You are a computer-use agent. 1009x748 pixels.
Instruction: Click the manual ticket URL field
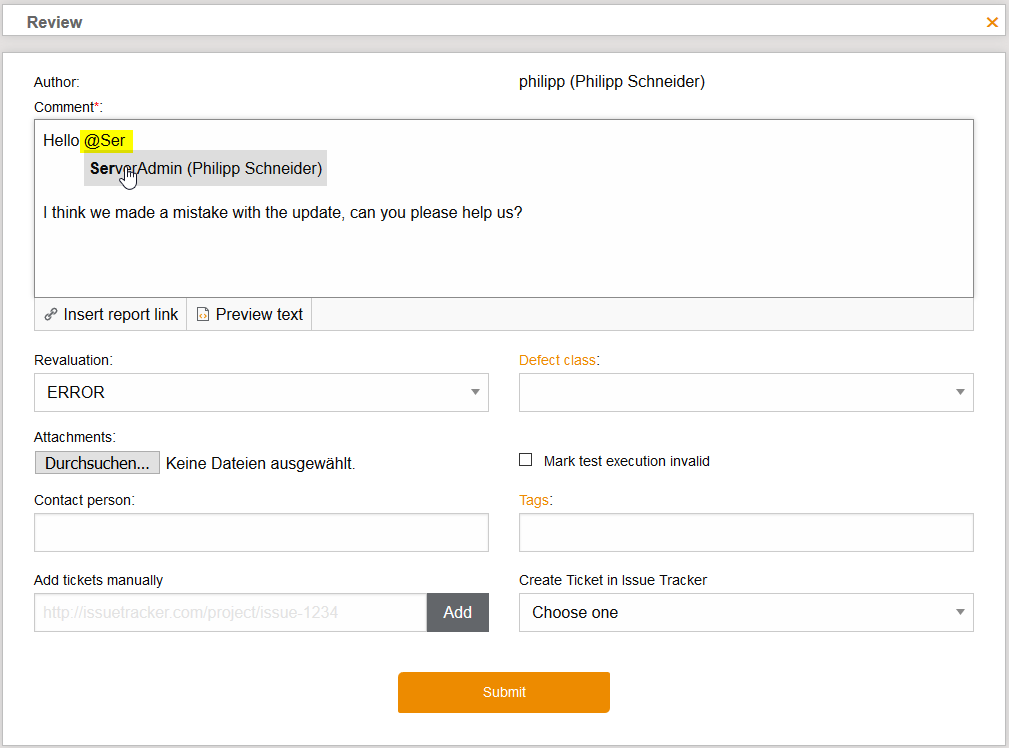(x=230, y=612)
